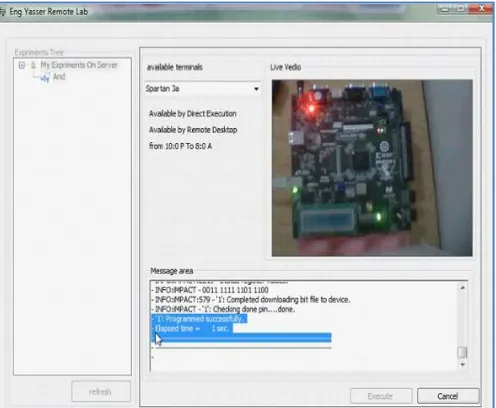Close the Eng Yasser Remote Lab window
The width and height of the screenshot is (496, 408).
coord(481,9)
